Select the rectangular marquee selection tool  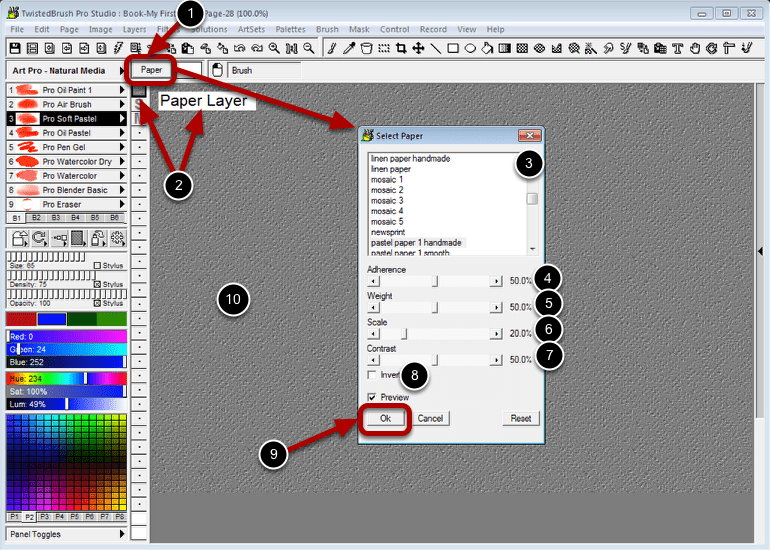384,48
